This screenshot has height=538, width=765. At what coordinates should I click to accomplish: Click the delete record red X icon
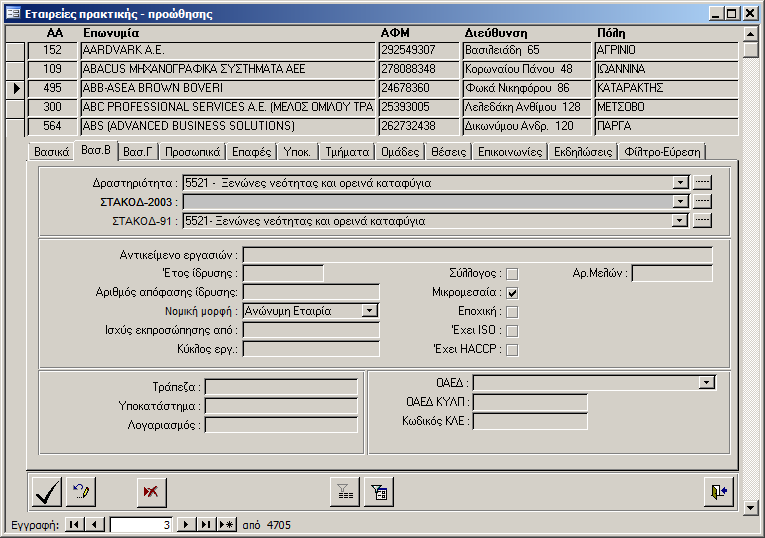pyautogui.click(x=152, y=491)
